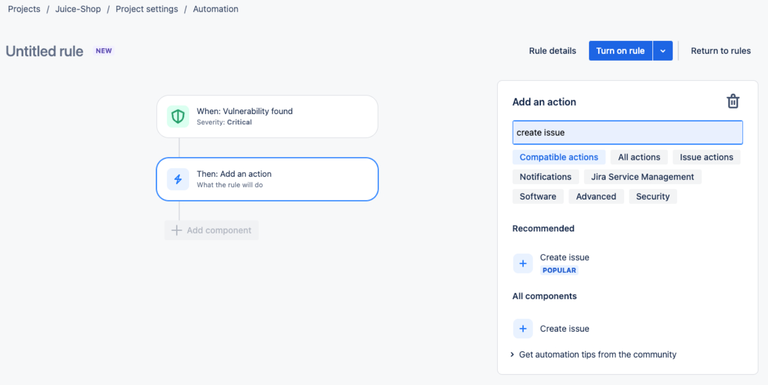Select the Jira Service Management filter

point(643,177)
